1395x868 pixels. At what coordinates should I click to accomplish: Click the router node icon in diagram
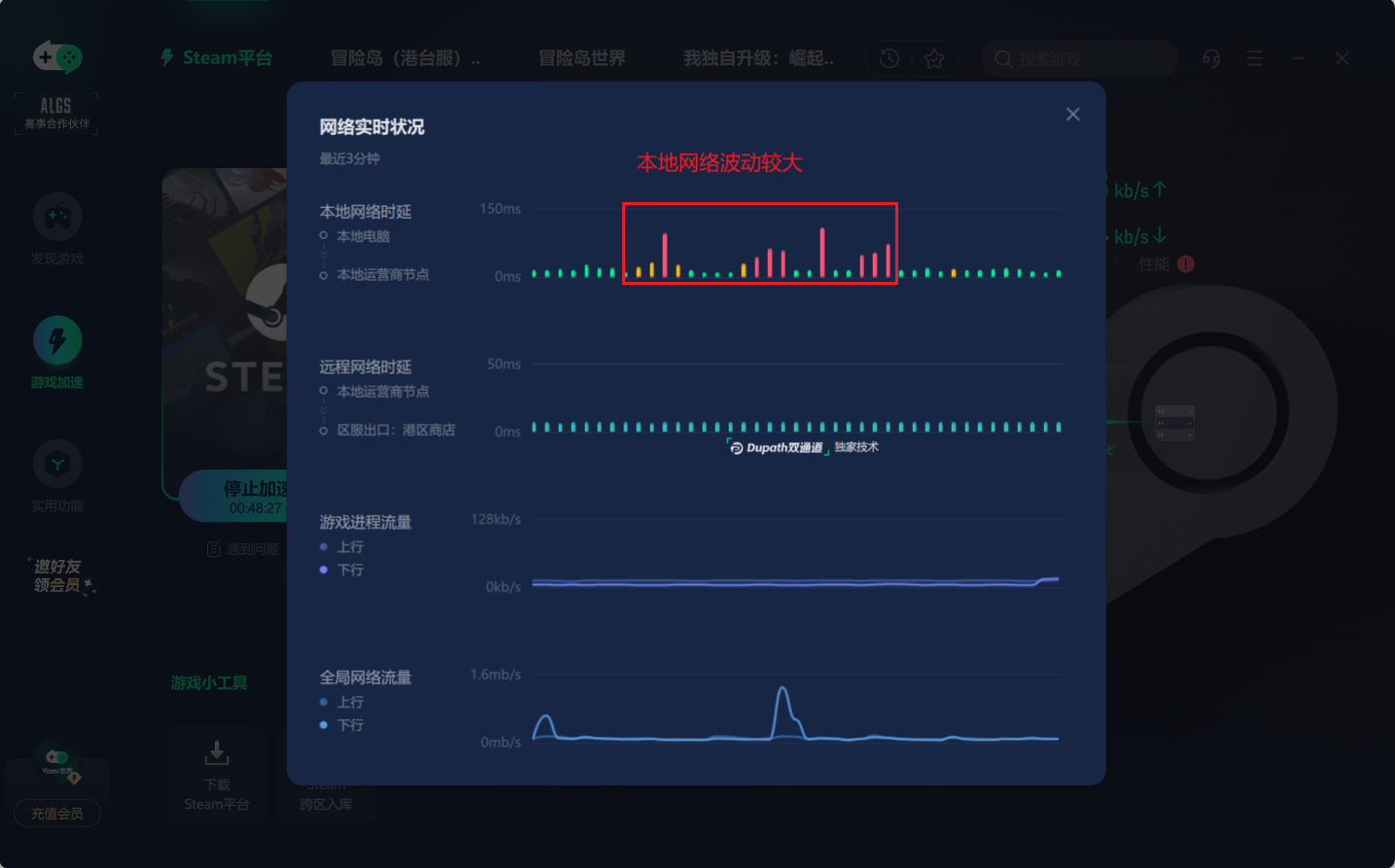pos(1173,423)
